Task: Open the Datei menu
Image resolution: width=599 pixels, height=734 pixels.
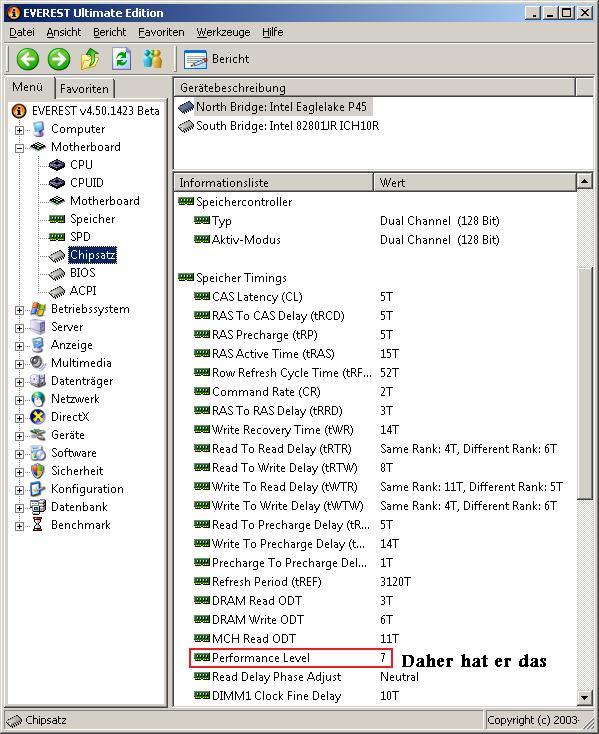Action: click(22, 32)
